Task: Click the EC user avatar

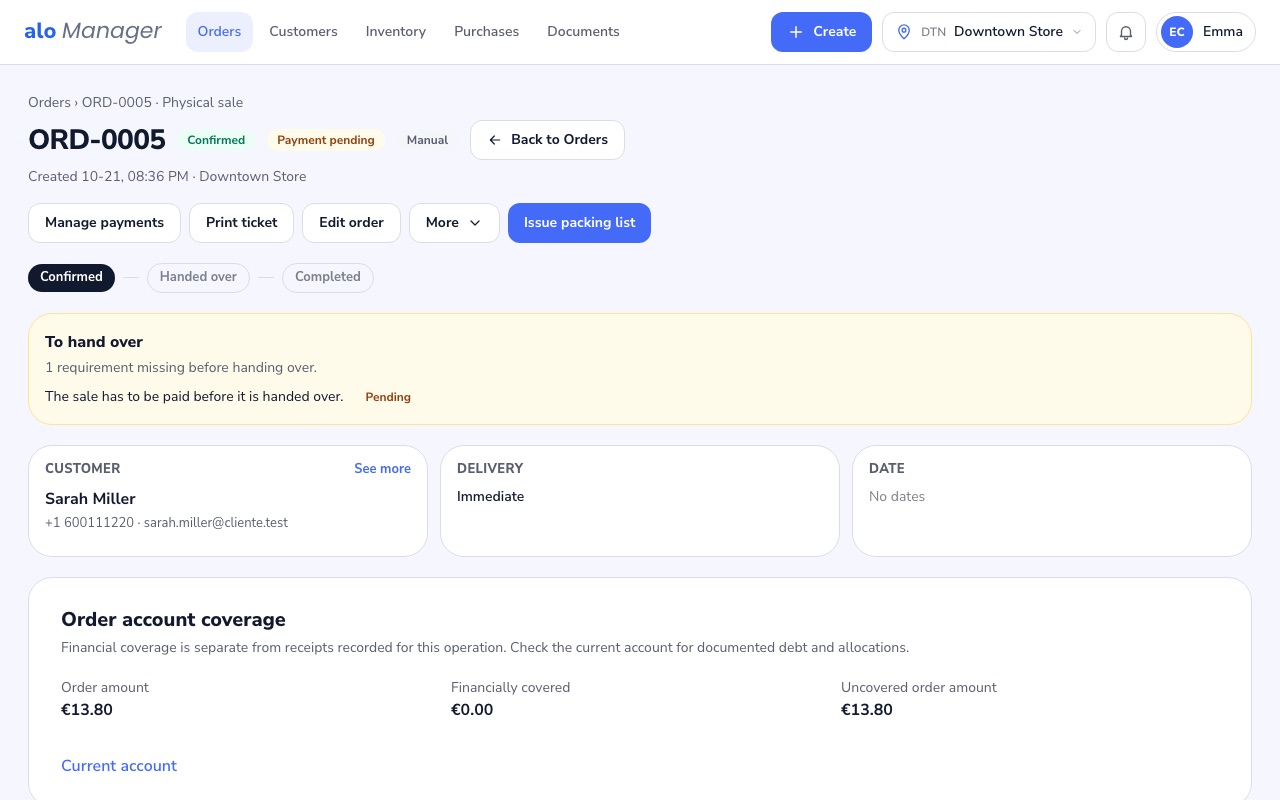Action: pos(1177,32)
